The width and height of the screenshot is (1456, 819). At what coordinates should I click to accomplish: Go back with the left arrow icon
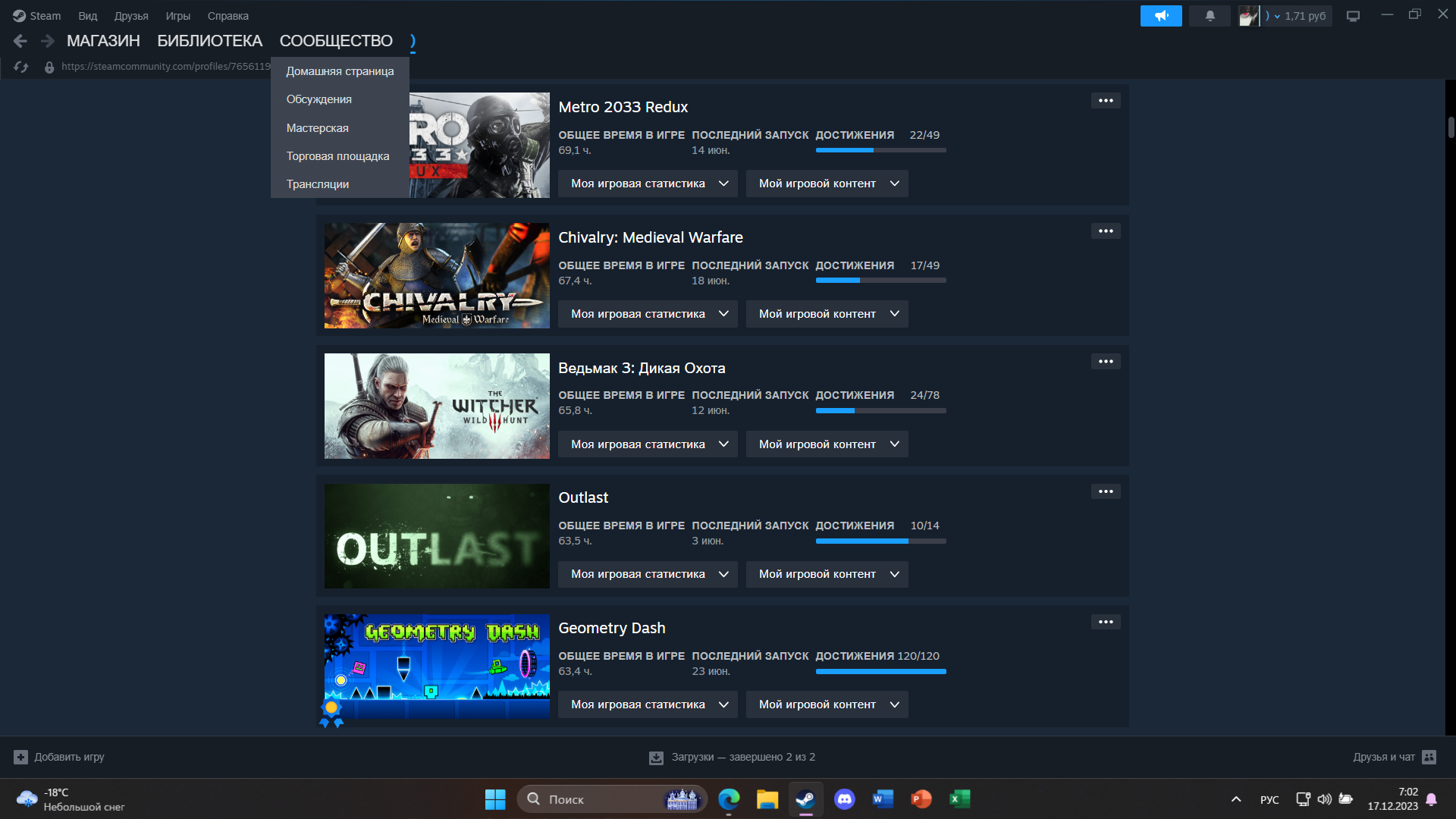pyautogui.click(x=20, y=41)
